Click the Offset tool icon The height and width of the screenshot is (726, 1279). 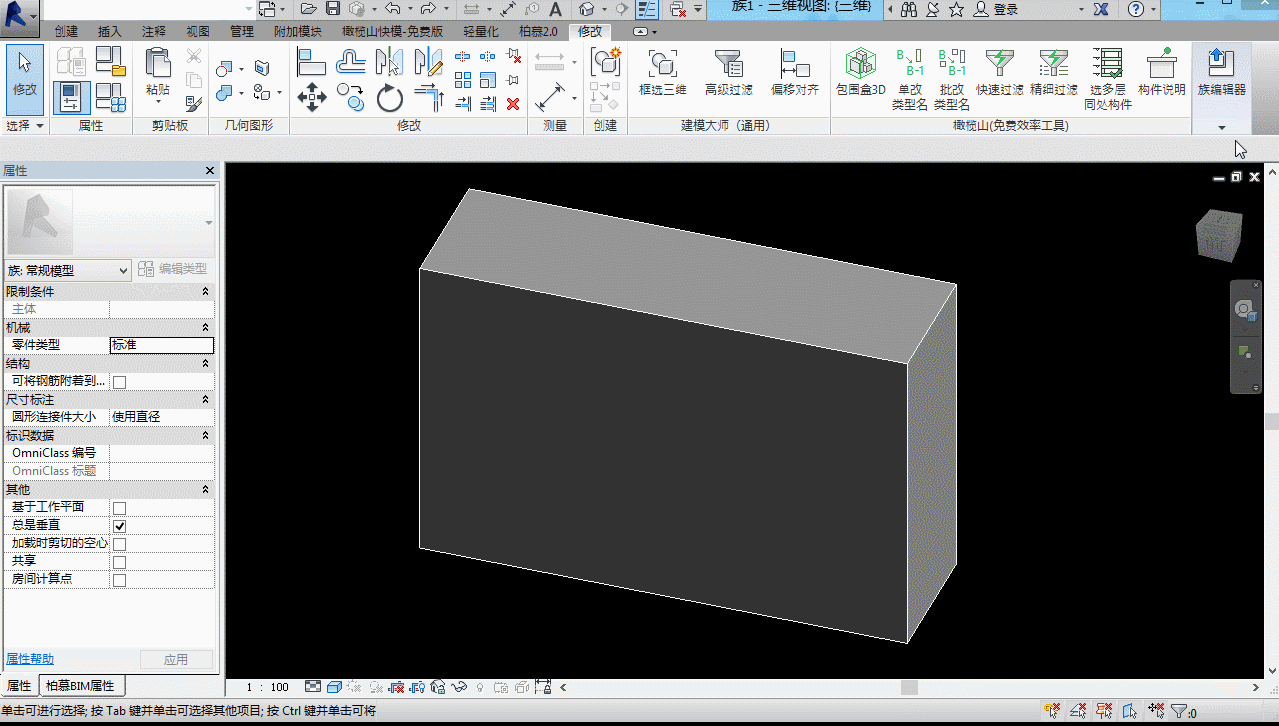coord(350,62)
